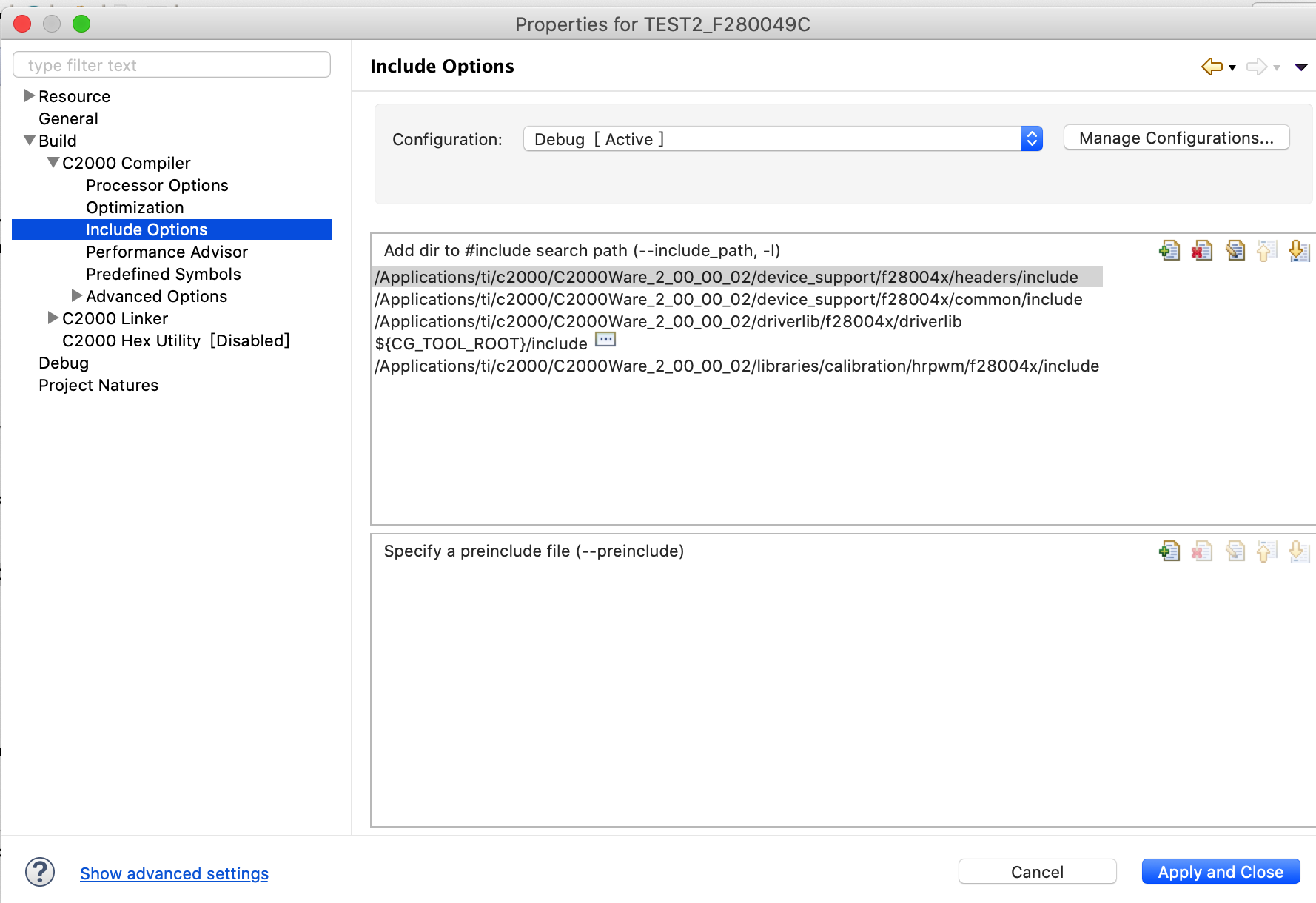Open Show advanced settings link
This screenshot has height=903, width=1316.
tap(174, 873)
